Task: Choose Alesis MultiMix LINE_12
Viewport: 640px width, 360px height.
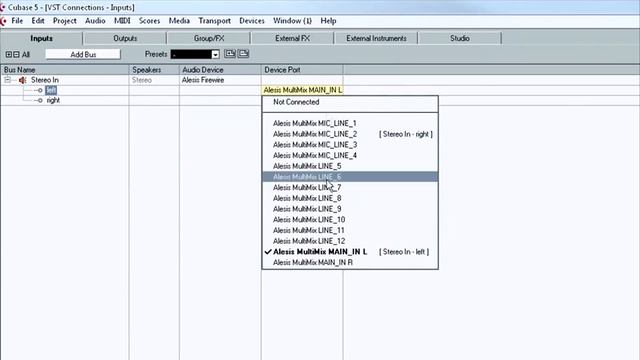Action: click(x=350, y=241)
